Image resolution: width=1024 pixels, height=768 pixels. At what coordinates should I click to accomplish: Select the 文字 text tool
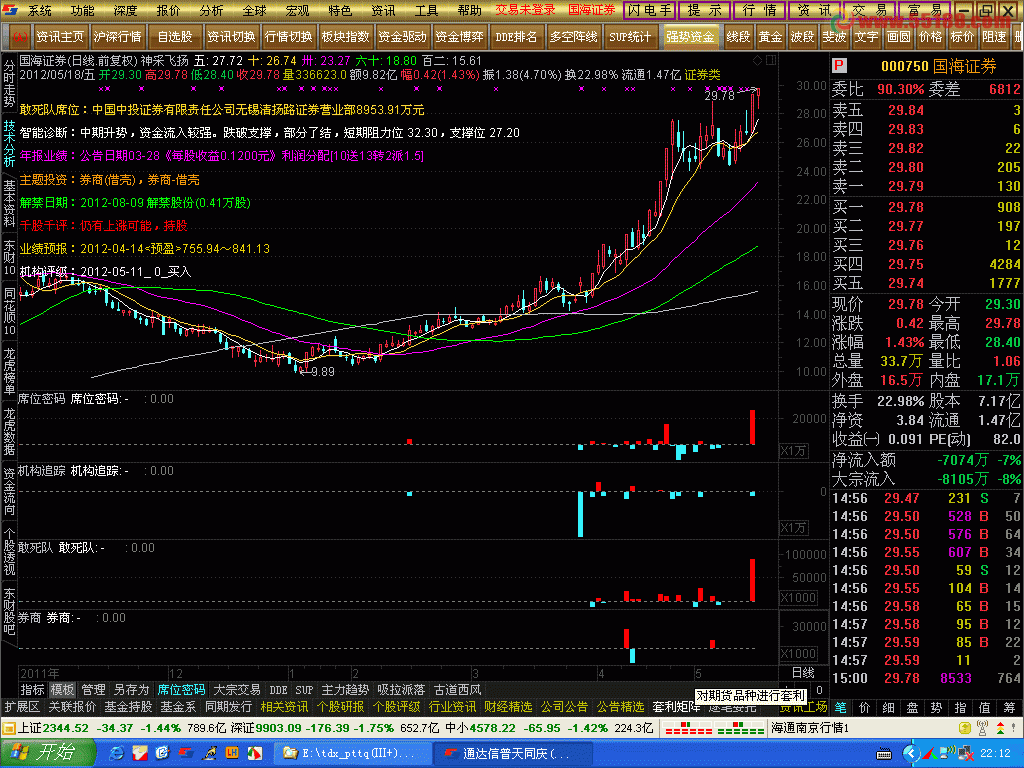click(x=867, y=37)
